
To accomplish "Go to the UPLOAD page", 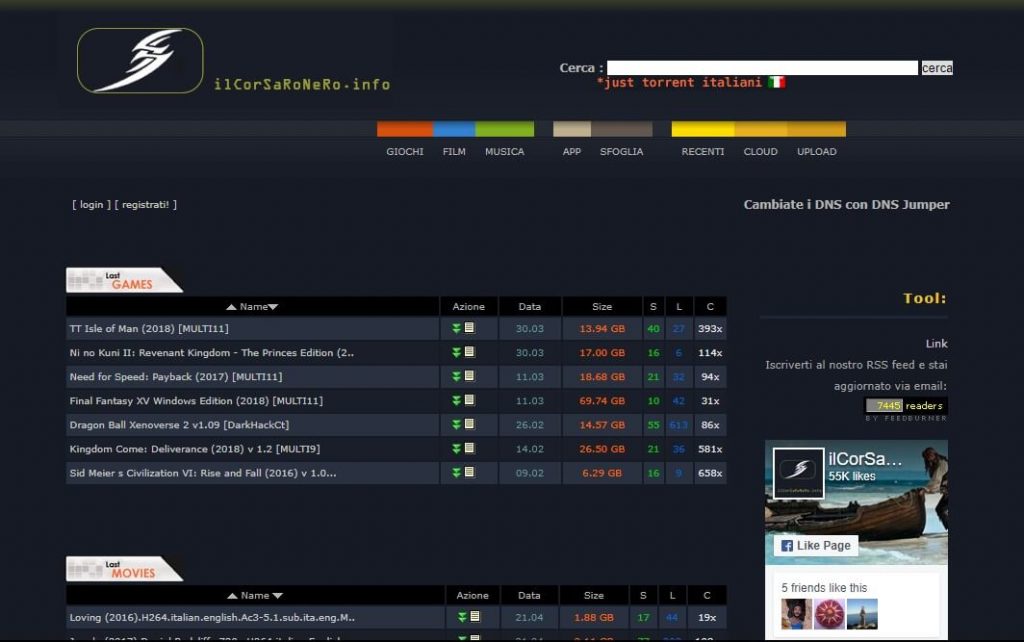I will point(816,152).
